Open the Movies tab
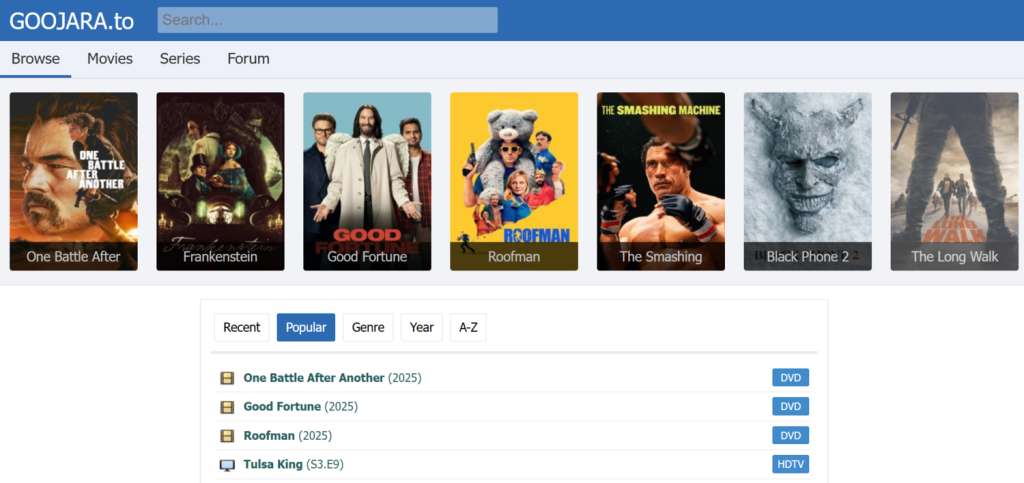 [110, 59]
